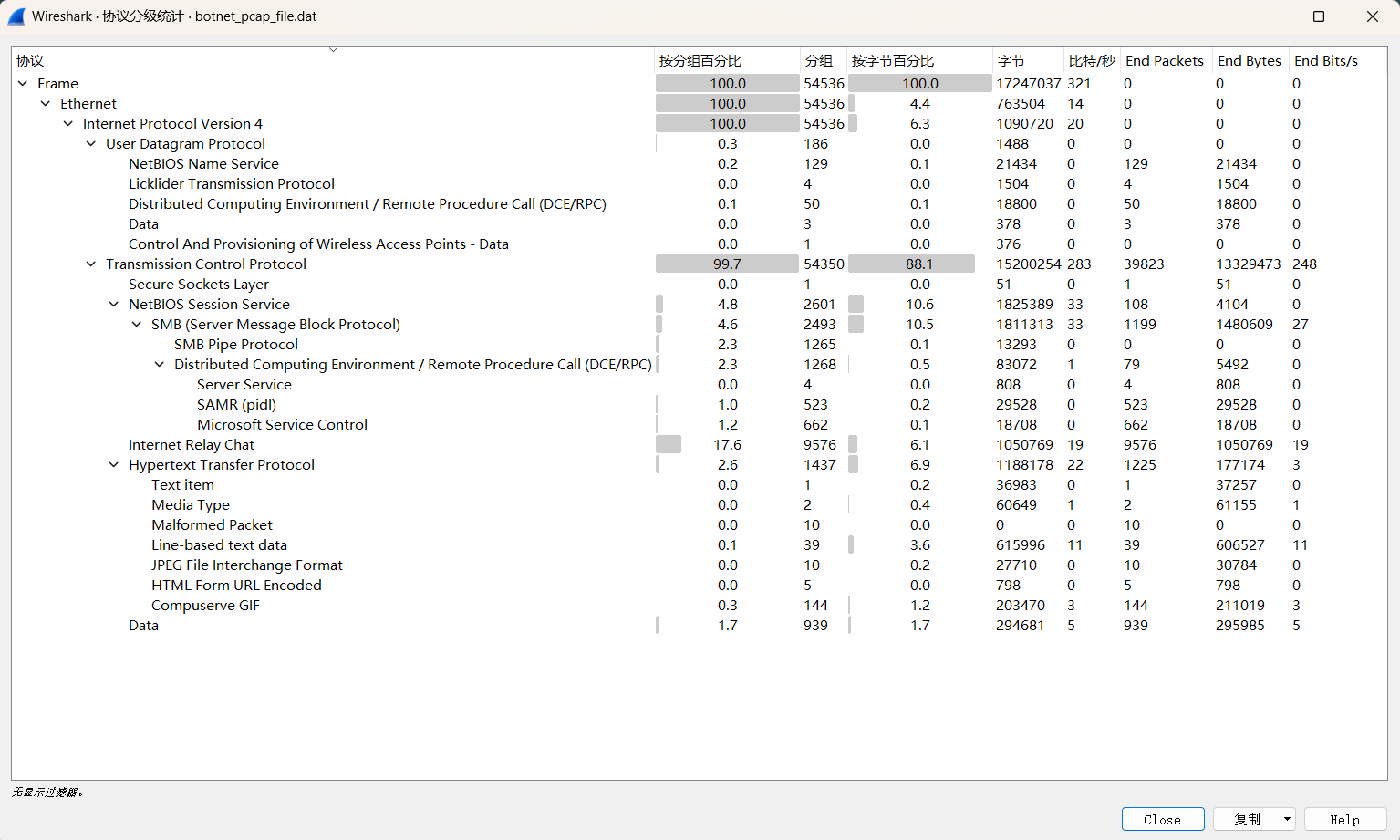Sort by the 协议 column header
The image size is (1400, 840).
333,61
